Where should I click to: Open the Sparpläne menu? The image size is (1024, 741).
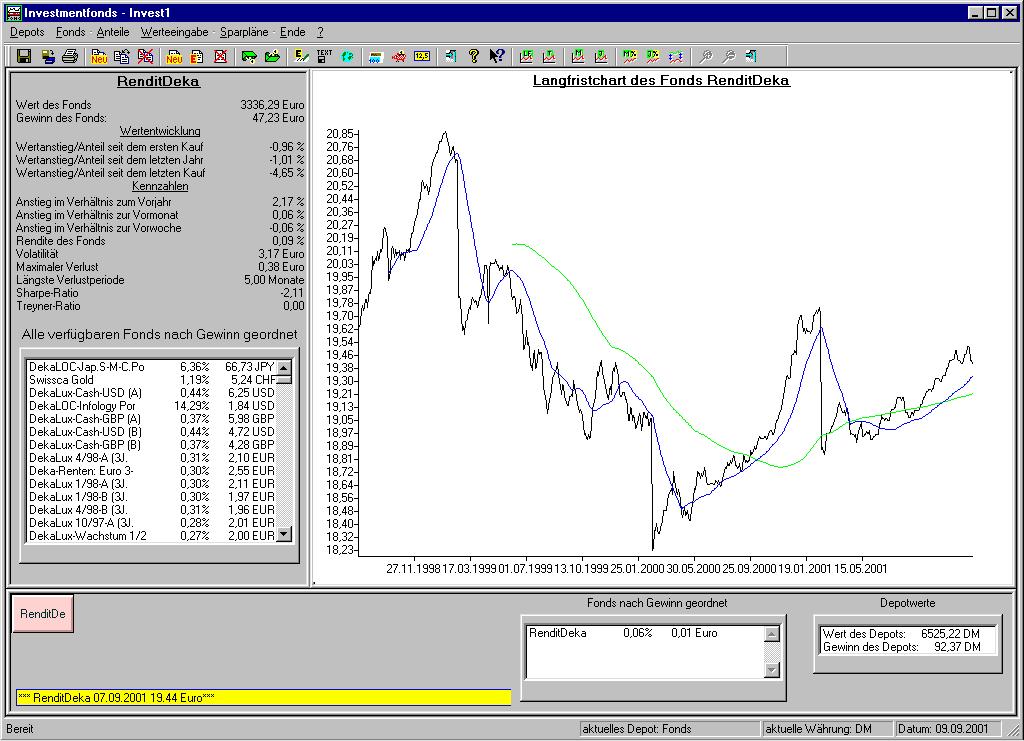tap(244, 32)
